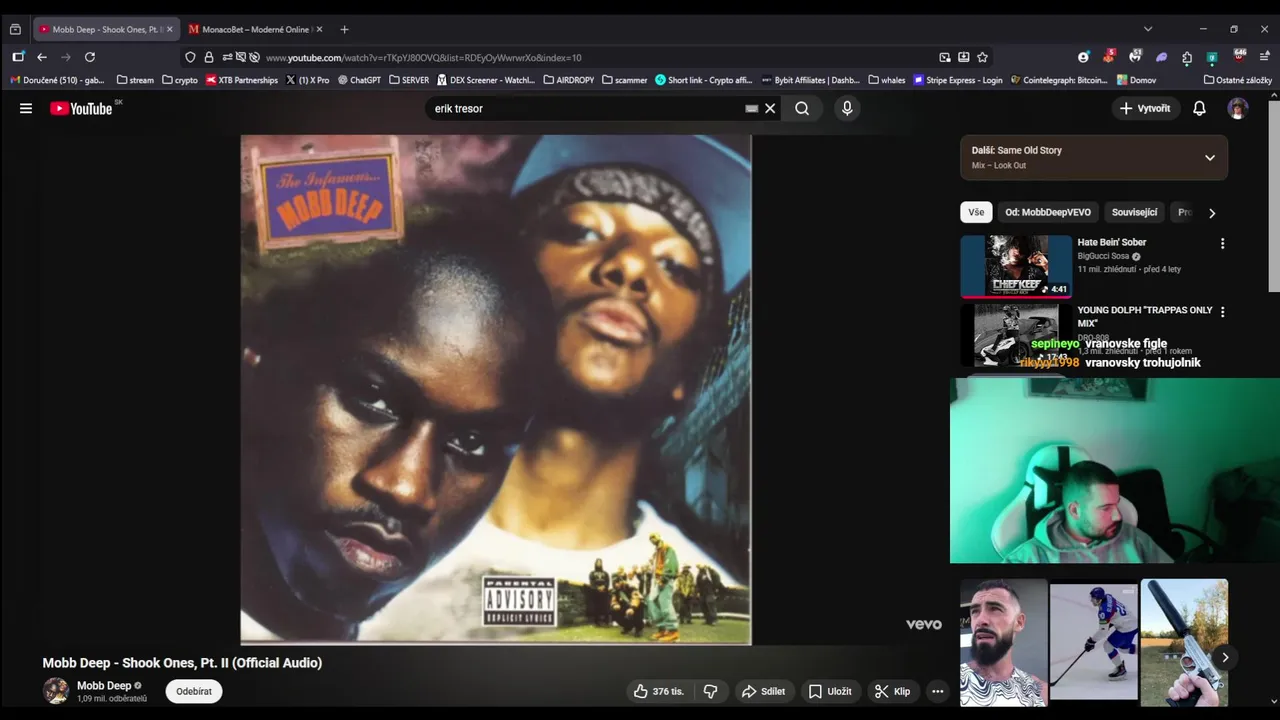
Task: Open the ChatGPT bookmark
Action: point(360,80)
